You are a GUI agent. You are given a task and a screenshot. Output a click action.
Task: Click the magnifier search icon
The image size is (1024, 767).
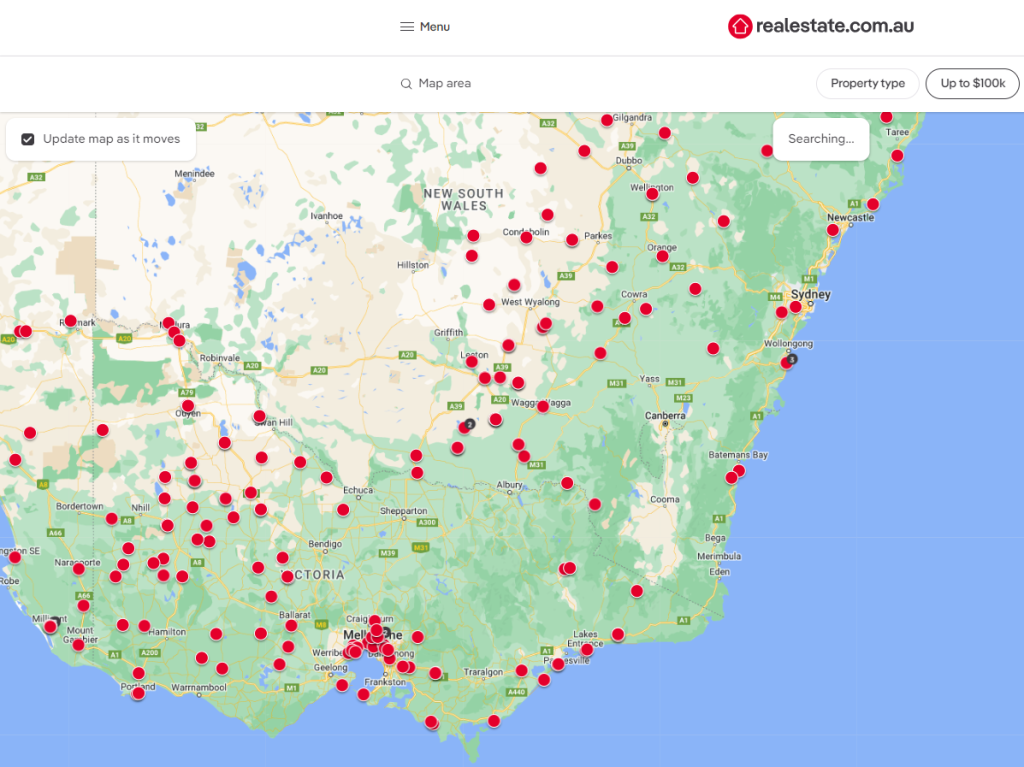(406, 84)
